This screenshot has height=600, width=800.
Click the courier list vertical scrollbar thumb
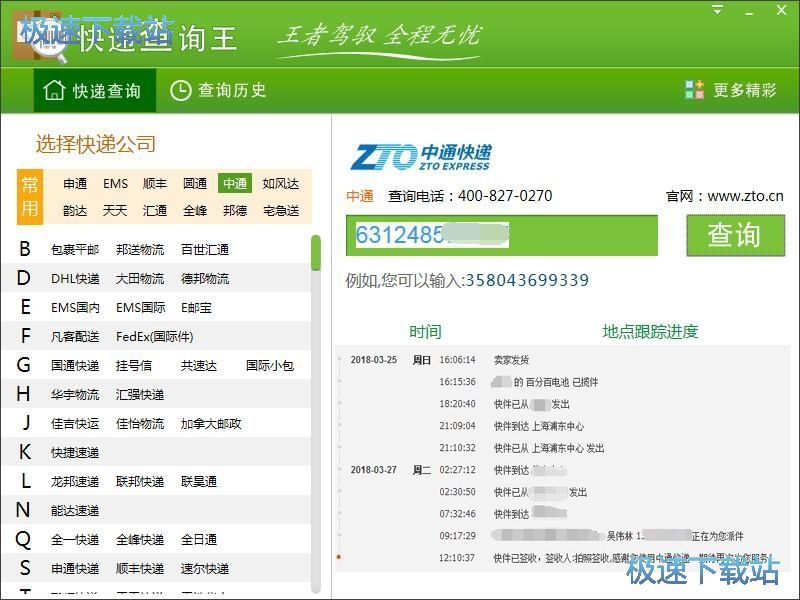pyautogui.click(x=316, y=254)
